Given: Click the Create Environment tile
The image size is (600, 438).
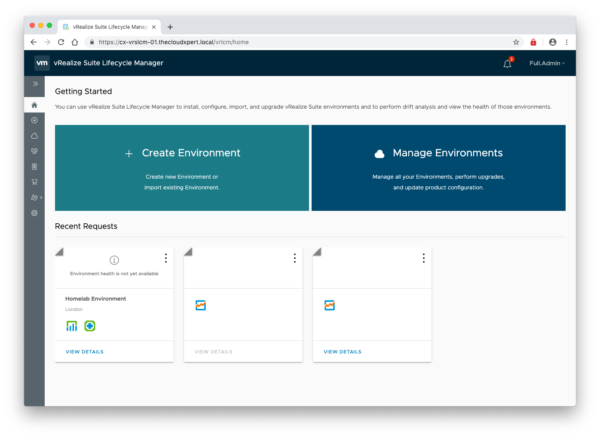Looking at the screenshot, I should pyautogui.click(x=182, y=167).
